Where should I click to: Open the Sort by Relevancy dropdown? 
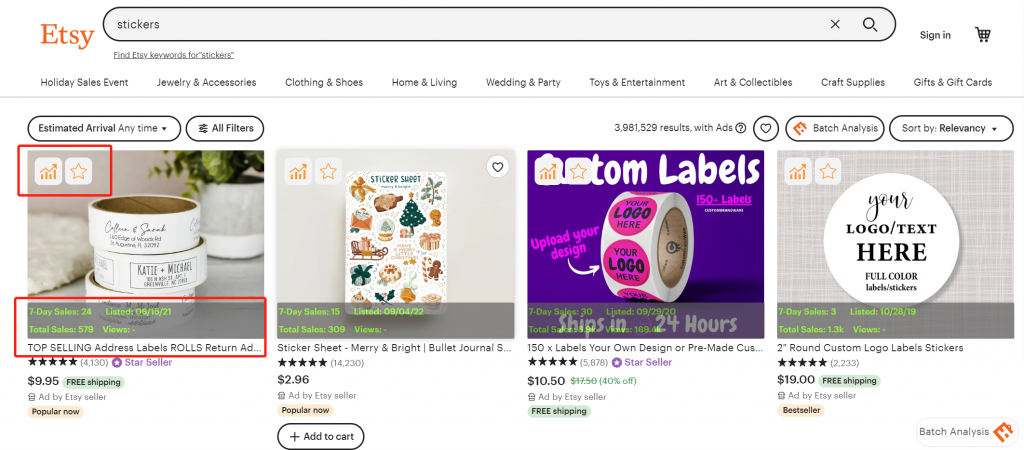[x=943, y=128]
